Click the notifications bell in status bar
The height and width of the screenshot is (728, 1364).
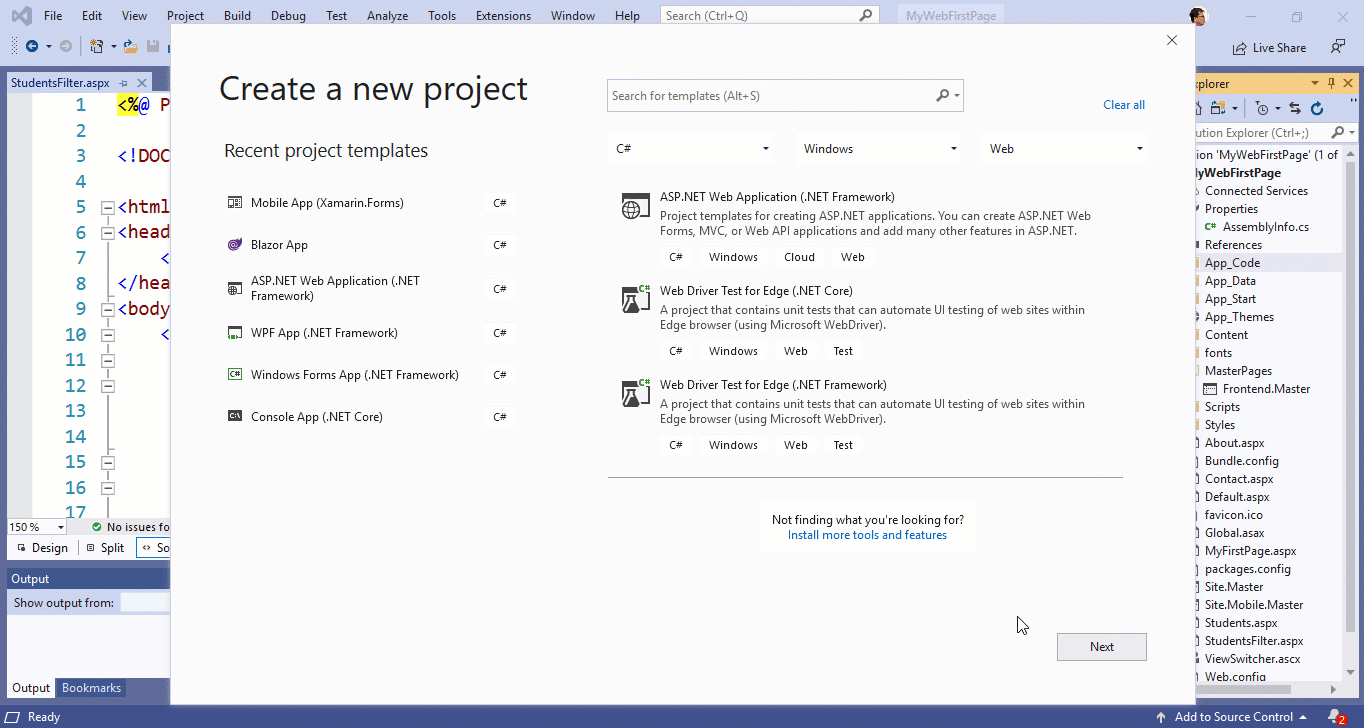point(1335,717)
